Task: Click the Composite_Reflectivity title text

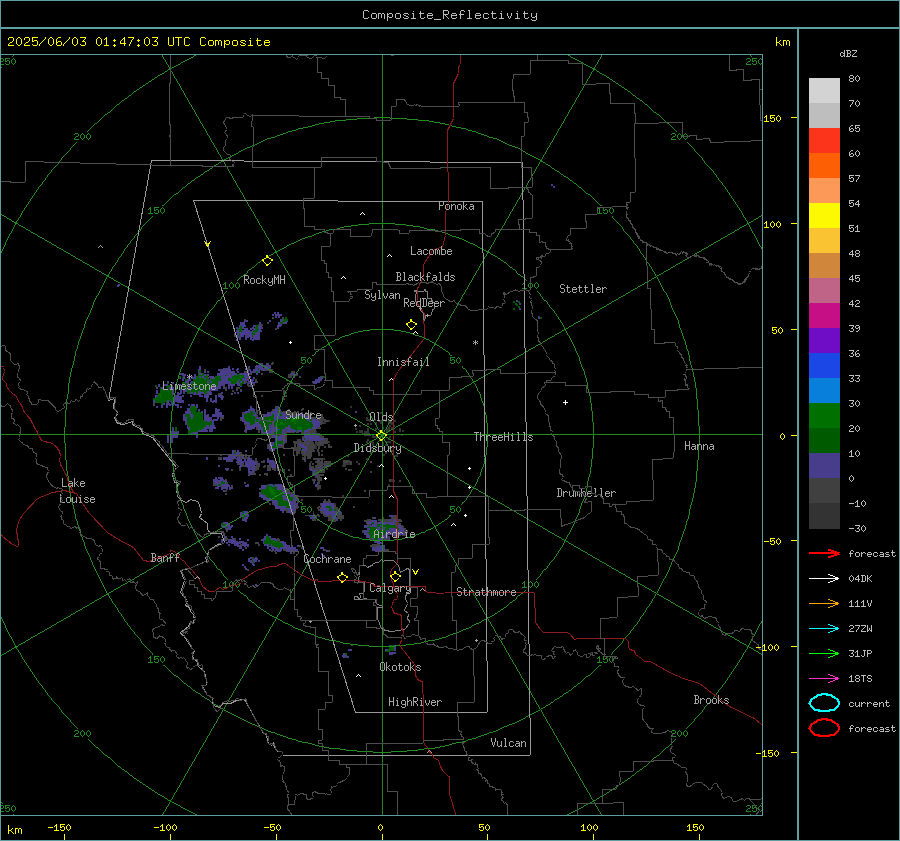Action: point(450,15)
